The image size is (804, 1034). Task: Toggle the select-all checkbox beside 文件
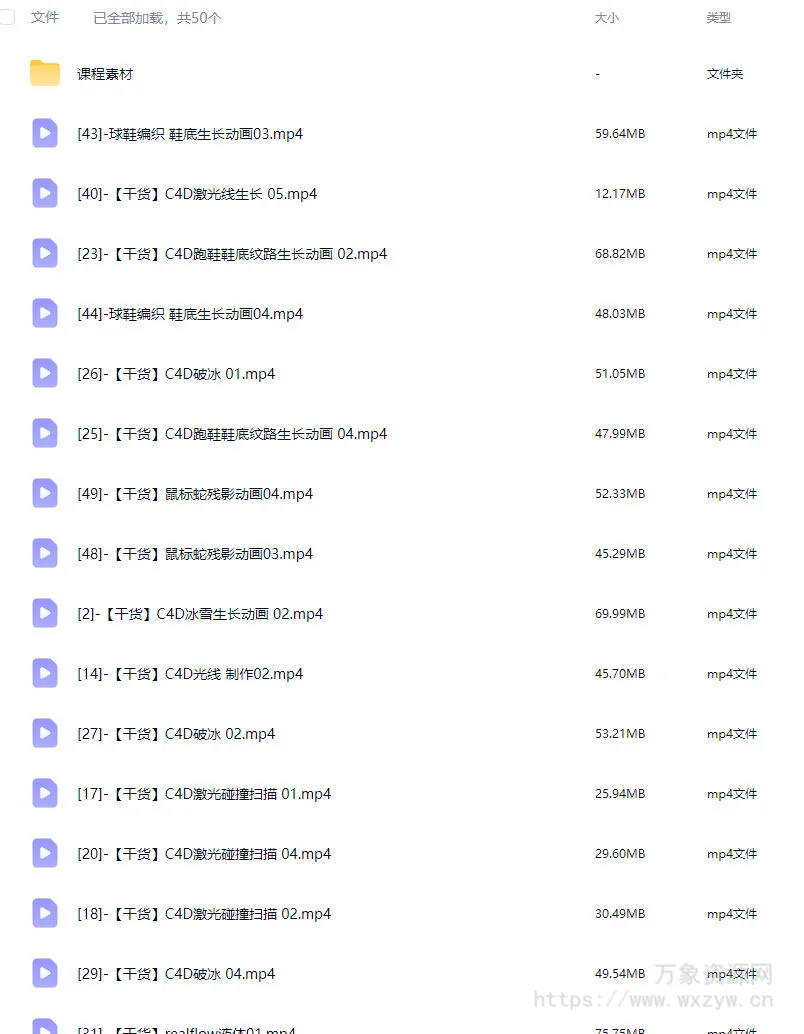pos(7,17)
